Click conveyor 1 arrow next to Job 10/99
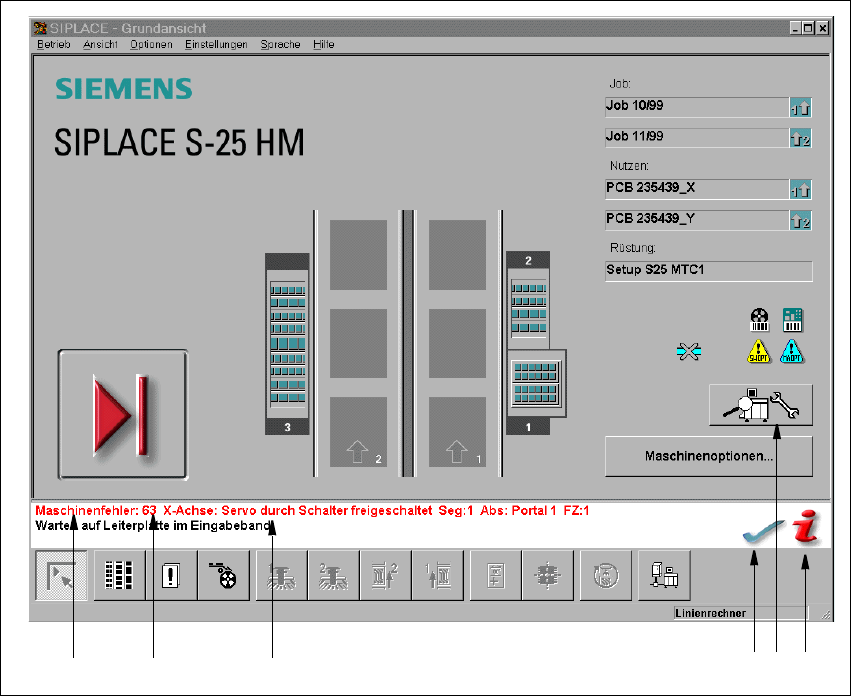 (x=800, y=108)
